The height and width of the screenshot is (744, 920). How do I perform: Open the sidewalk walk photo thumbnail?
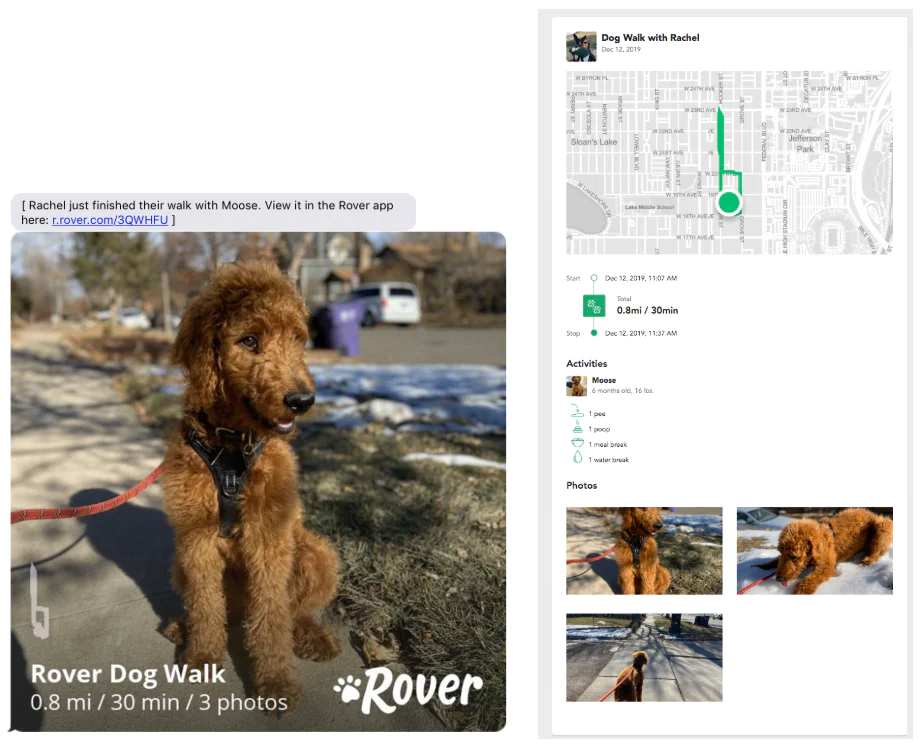(644, 657)
